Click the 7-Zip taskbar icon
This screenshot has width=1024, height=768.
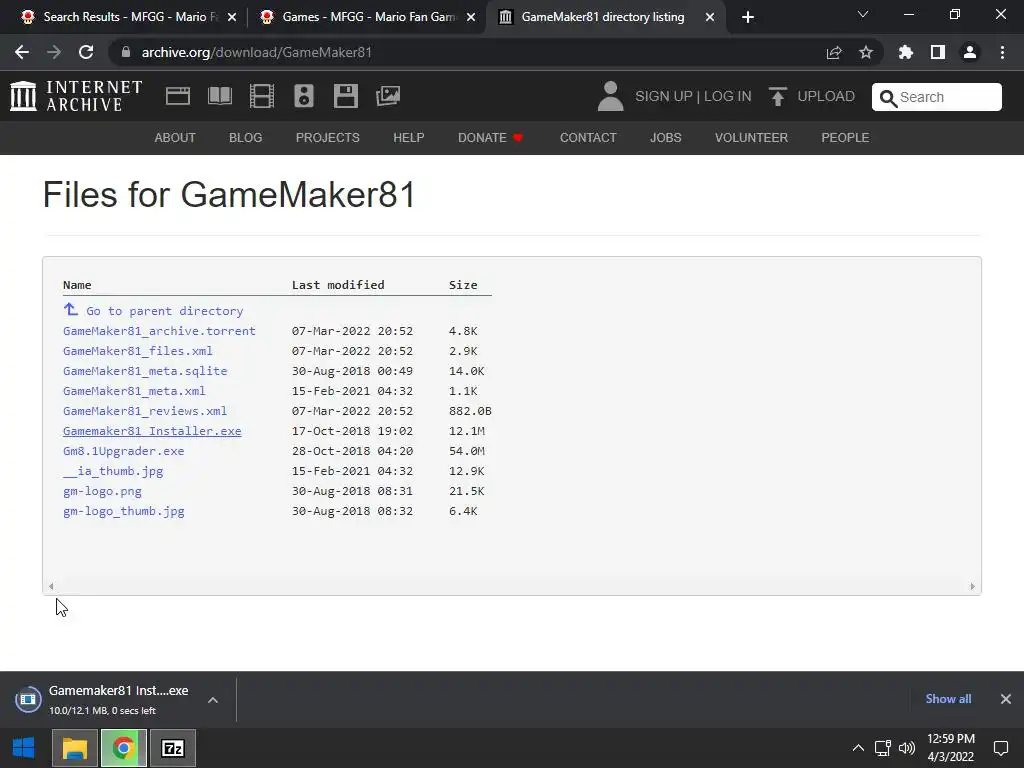[173, 748]
